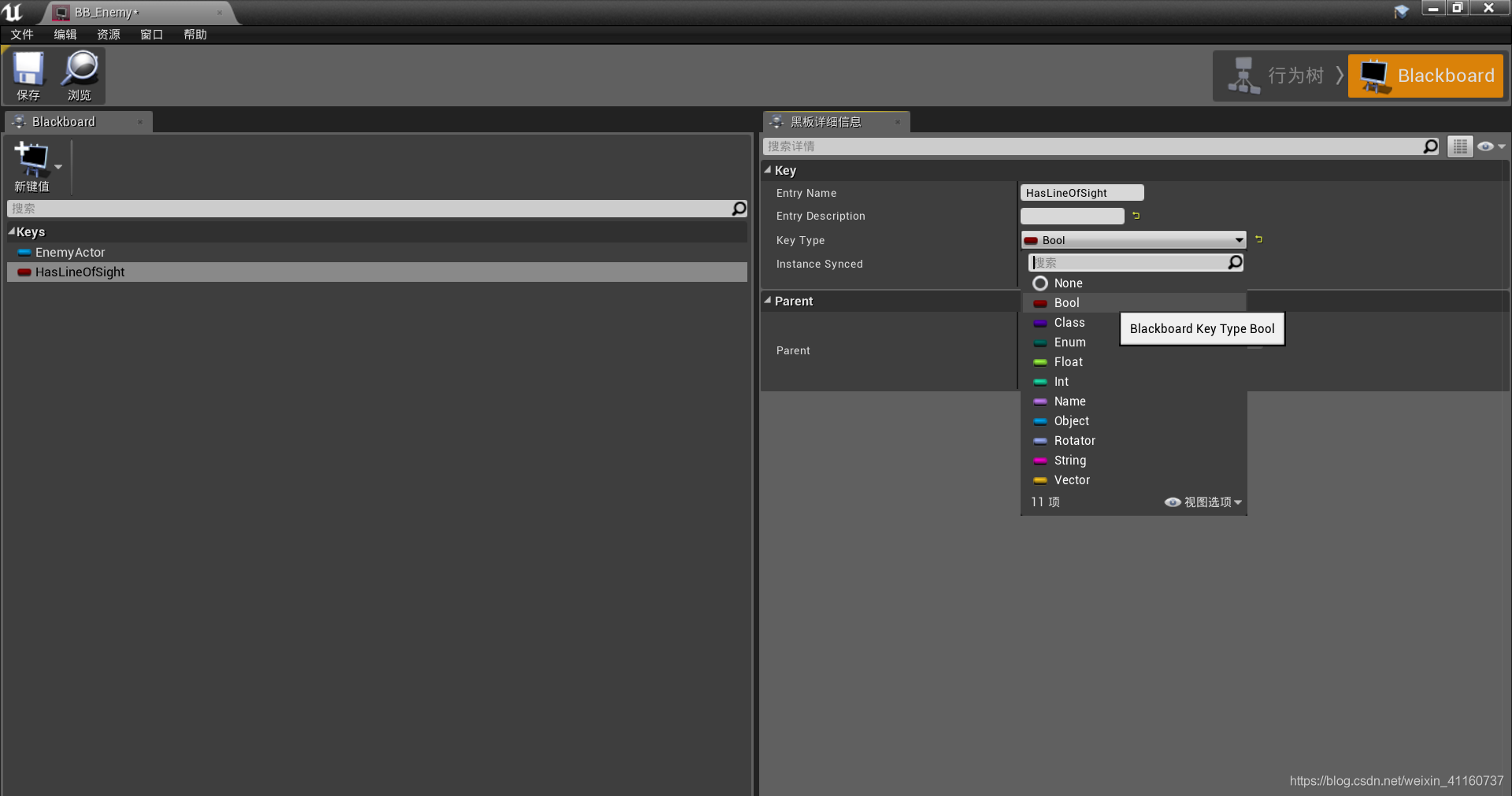The height and width of the screenshot is (796, 1512).
Task: Open details view options eye dropdown
Action: [x=1491, y=146]
